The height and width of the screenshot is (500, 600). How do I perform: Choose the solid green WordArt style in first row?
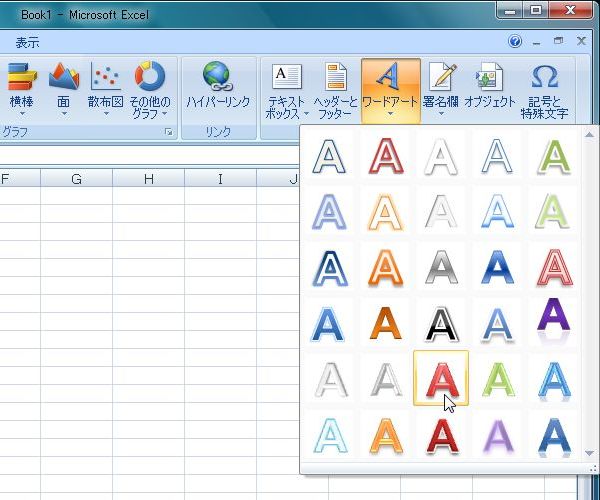pos(554,156)
